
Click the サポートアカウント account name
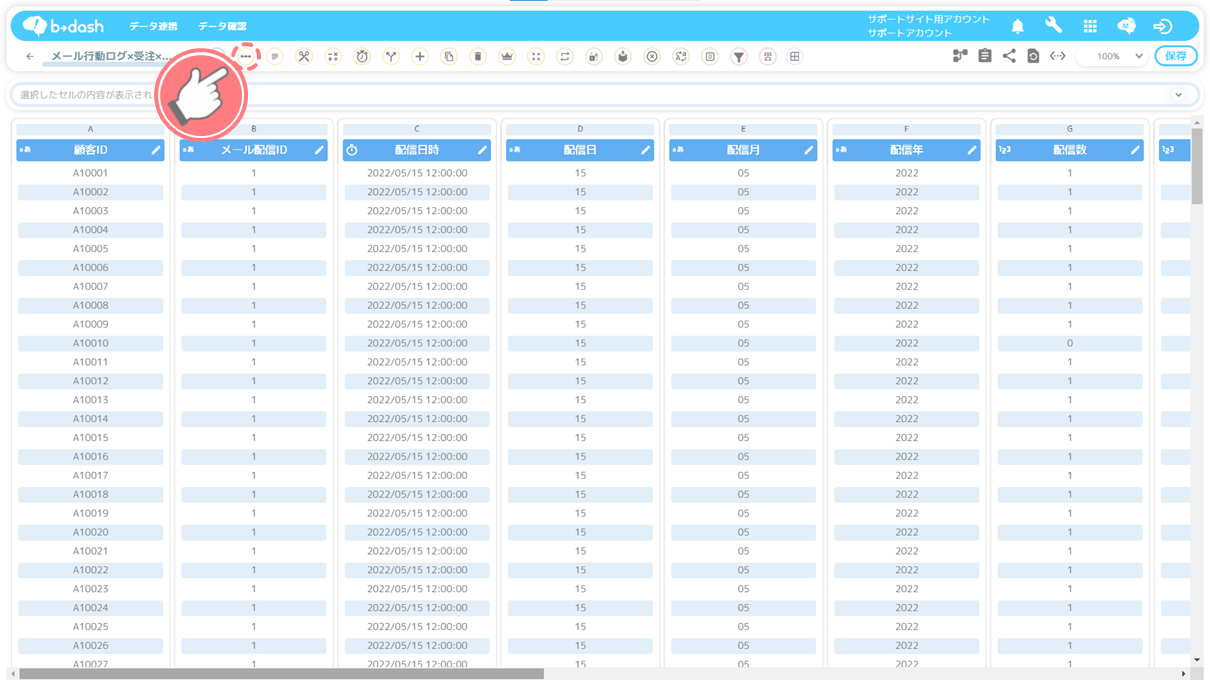tap(910, 33)
